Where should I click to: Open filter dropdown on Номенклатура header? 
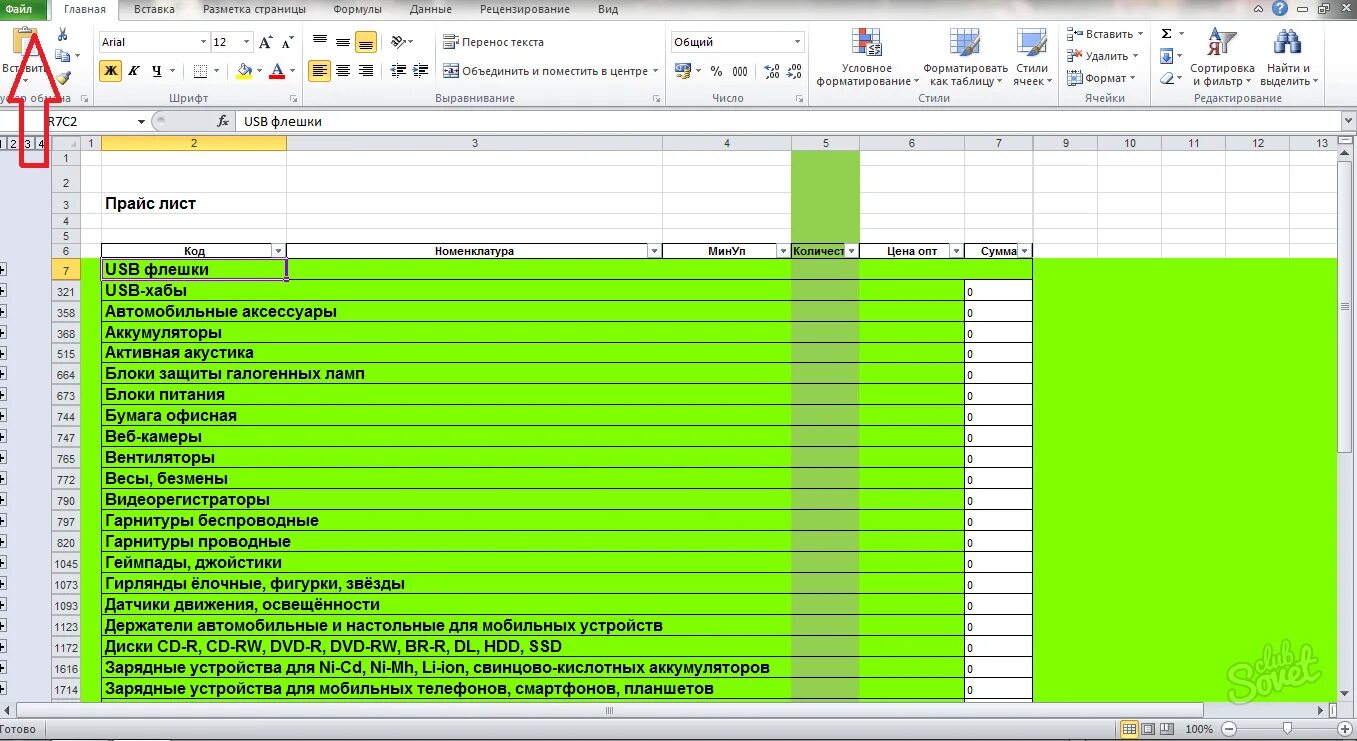(x=654, y=251)
